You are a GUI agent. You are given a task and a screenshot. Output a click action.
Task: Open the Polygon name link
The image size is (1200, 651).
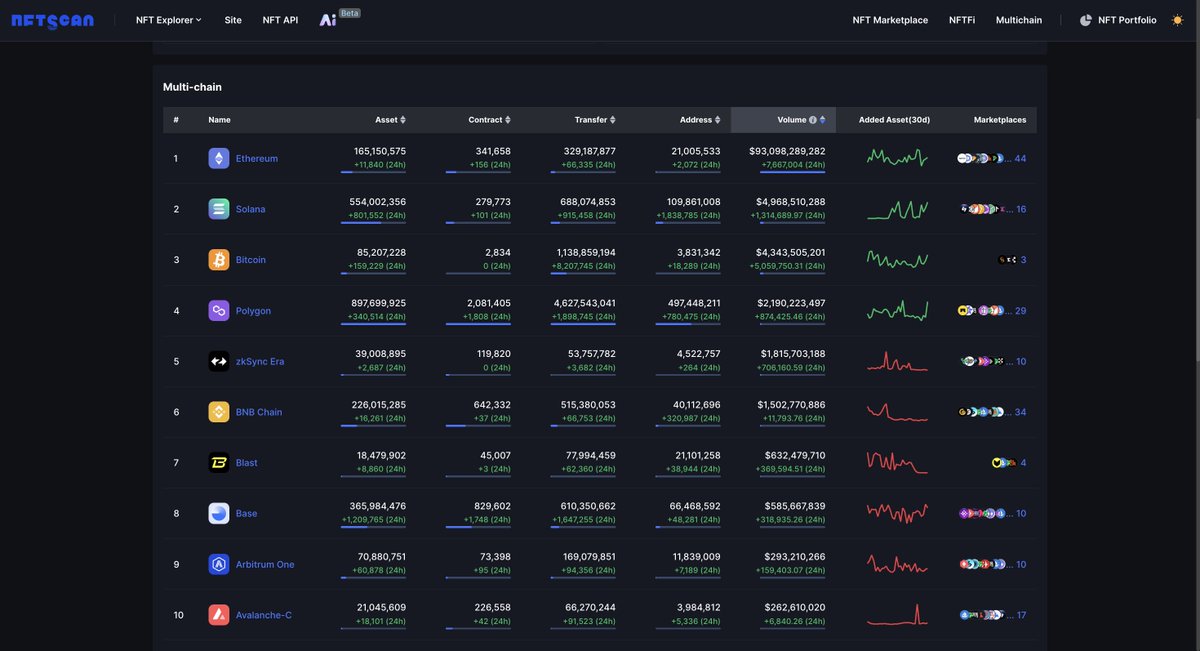(253, 311)
